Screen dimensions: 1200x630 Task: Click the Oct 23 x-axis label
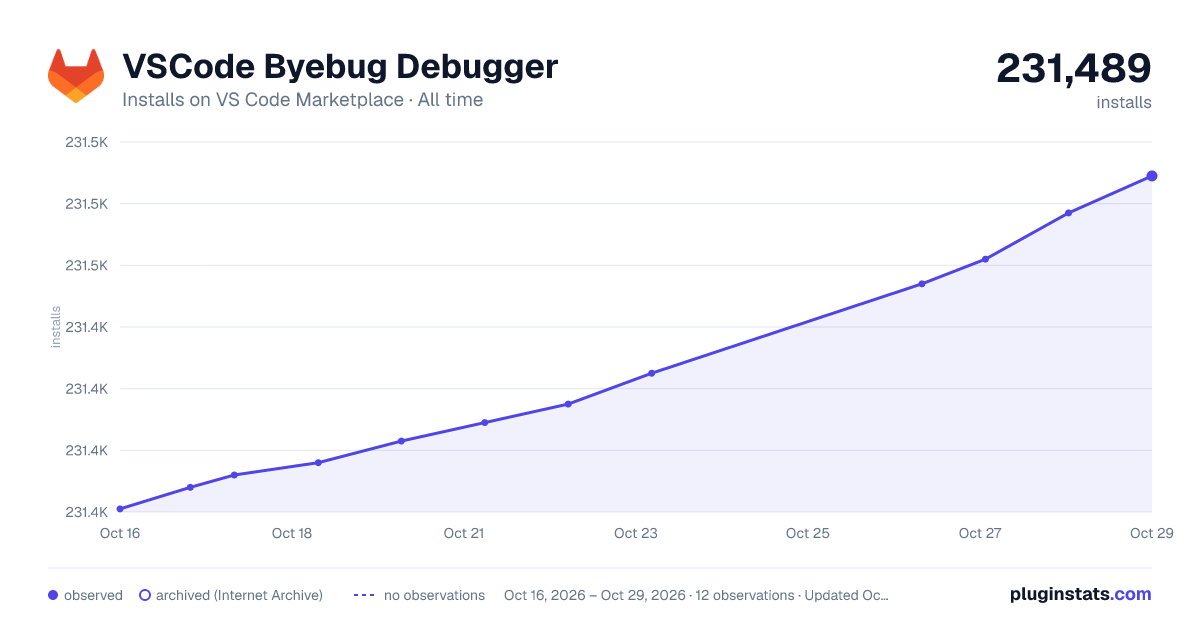[x=636, y=533]
